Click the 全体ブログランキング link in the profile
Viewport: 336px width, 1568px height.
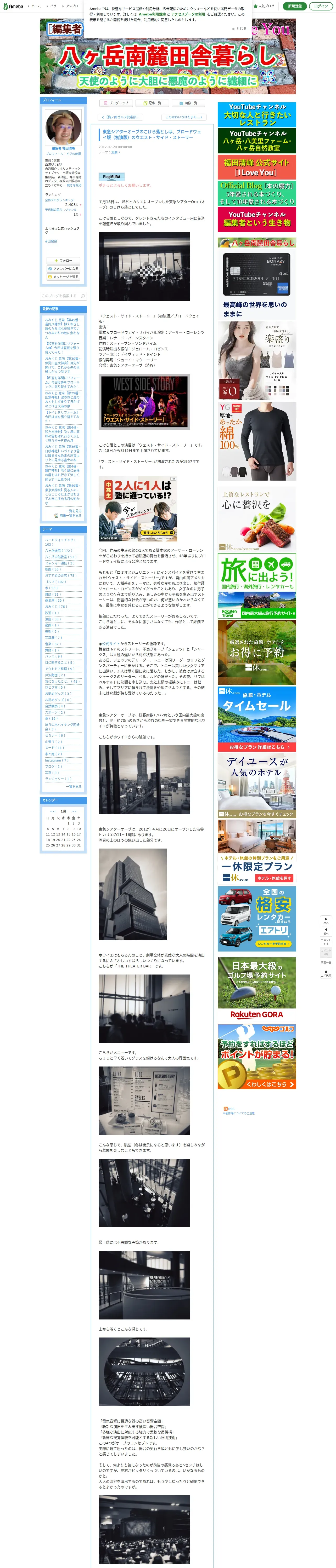pyautogui.click(x=59, y=200)
